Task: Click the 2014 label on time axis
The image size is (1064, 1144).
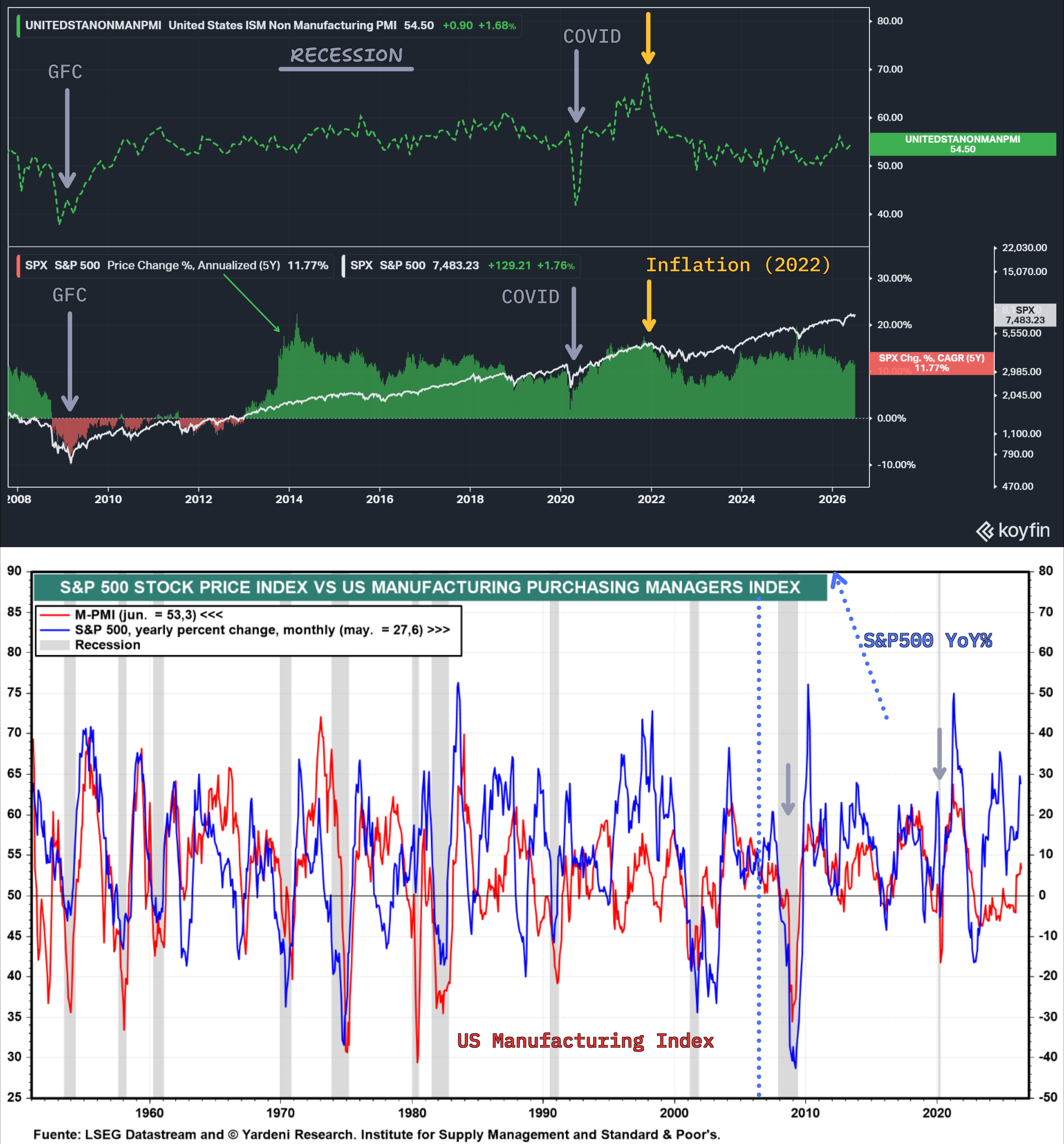Action: (x=289, y=499)
